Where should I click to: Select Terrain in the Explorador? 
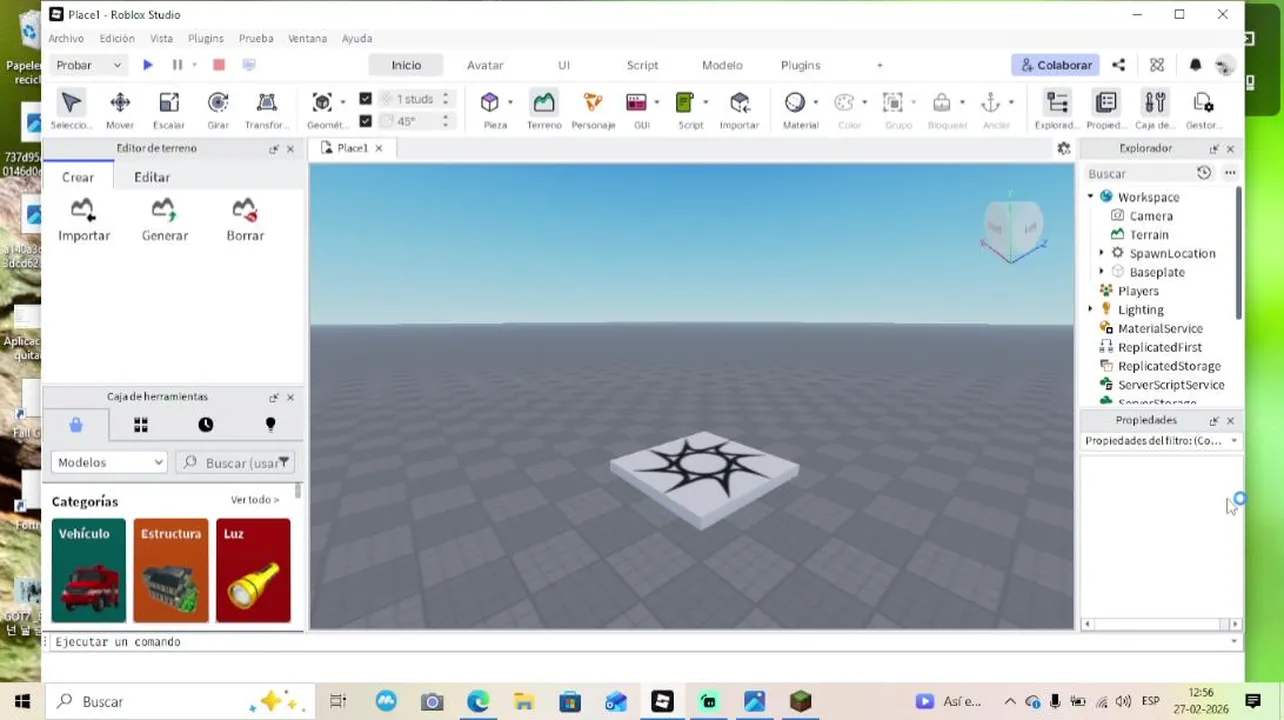point(1149,234)
